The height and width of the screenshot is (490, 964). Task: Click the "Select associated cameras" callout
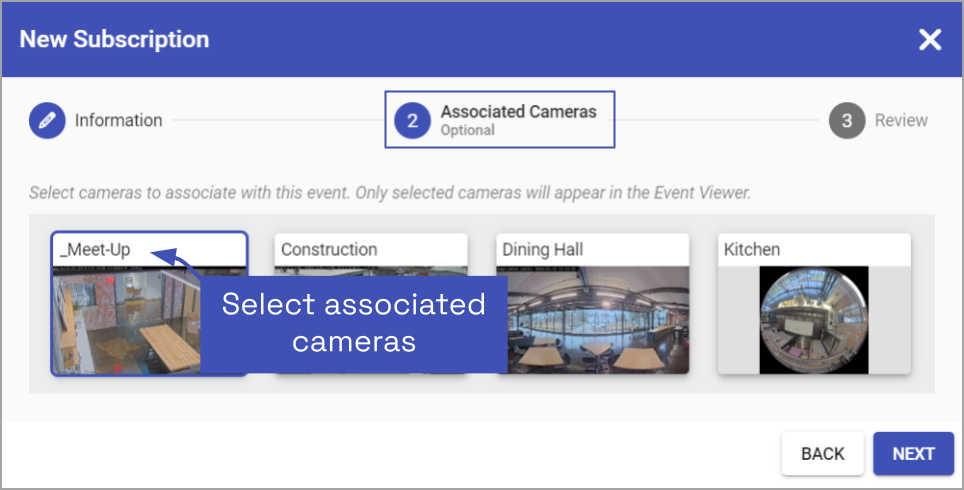(x=354, y=322)
